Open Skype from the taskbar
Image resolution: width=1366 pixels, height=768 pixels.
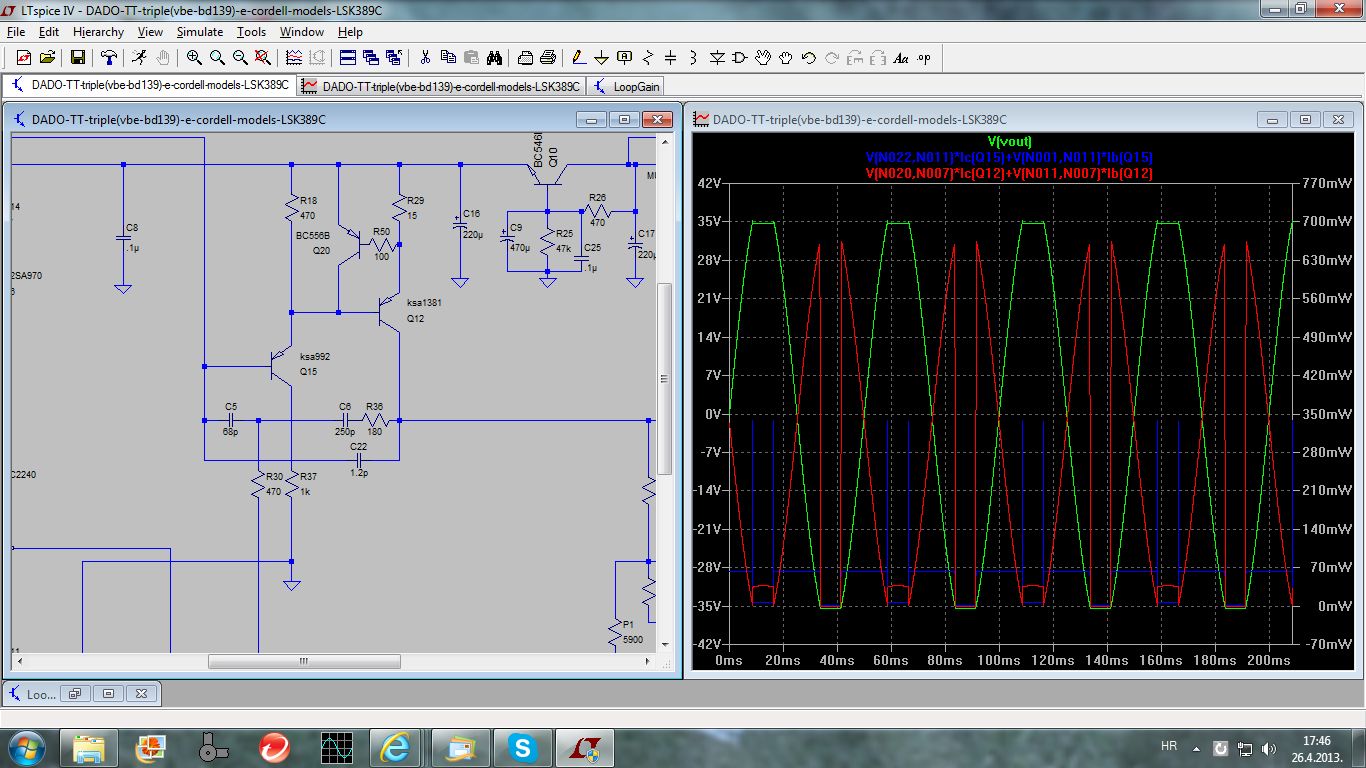(521, 747)
